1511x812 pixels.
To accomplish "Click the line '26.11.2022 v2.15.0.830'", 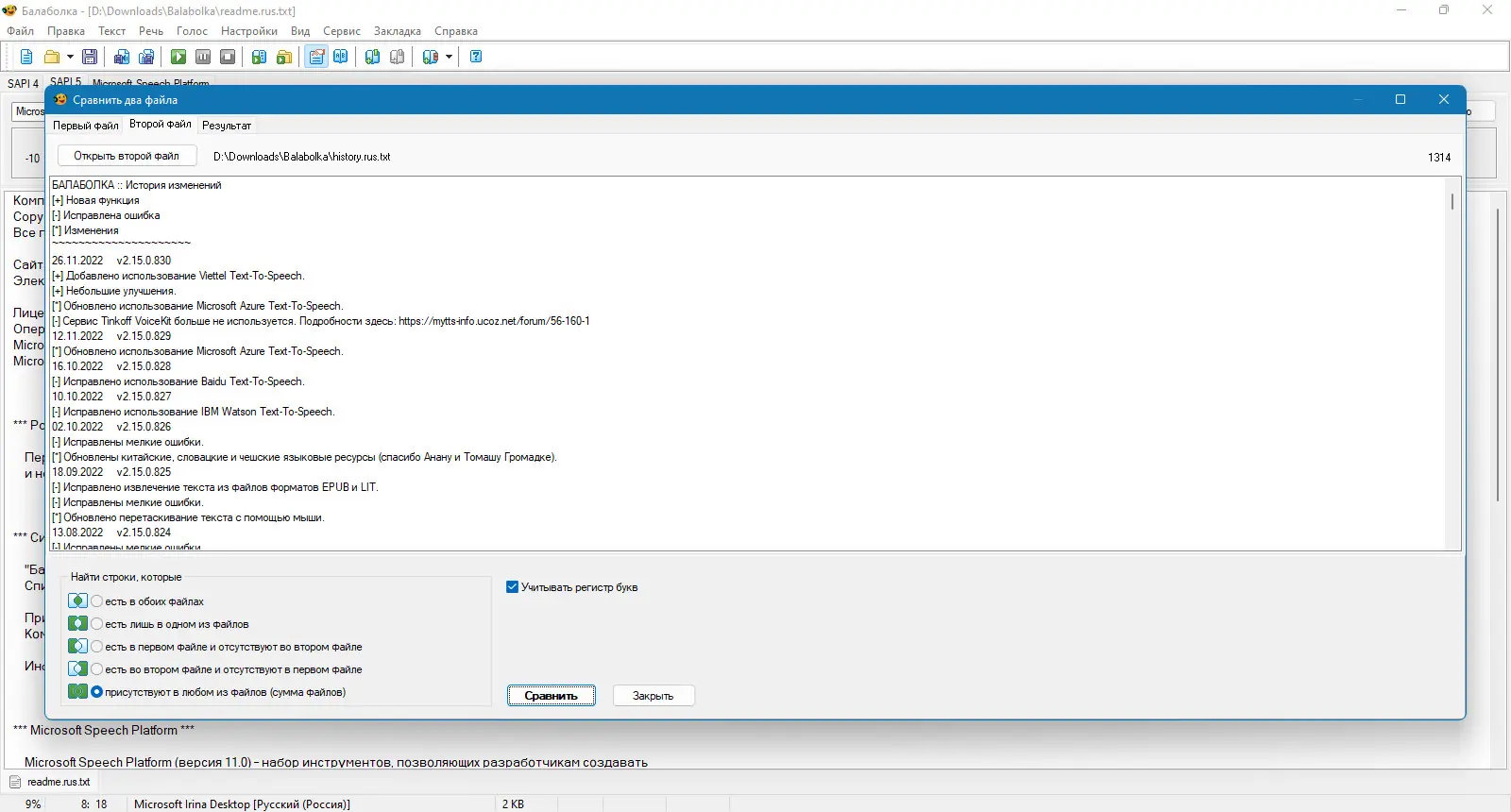I will 111,261.
